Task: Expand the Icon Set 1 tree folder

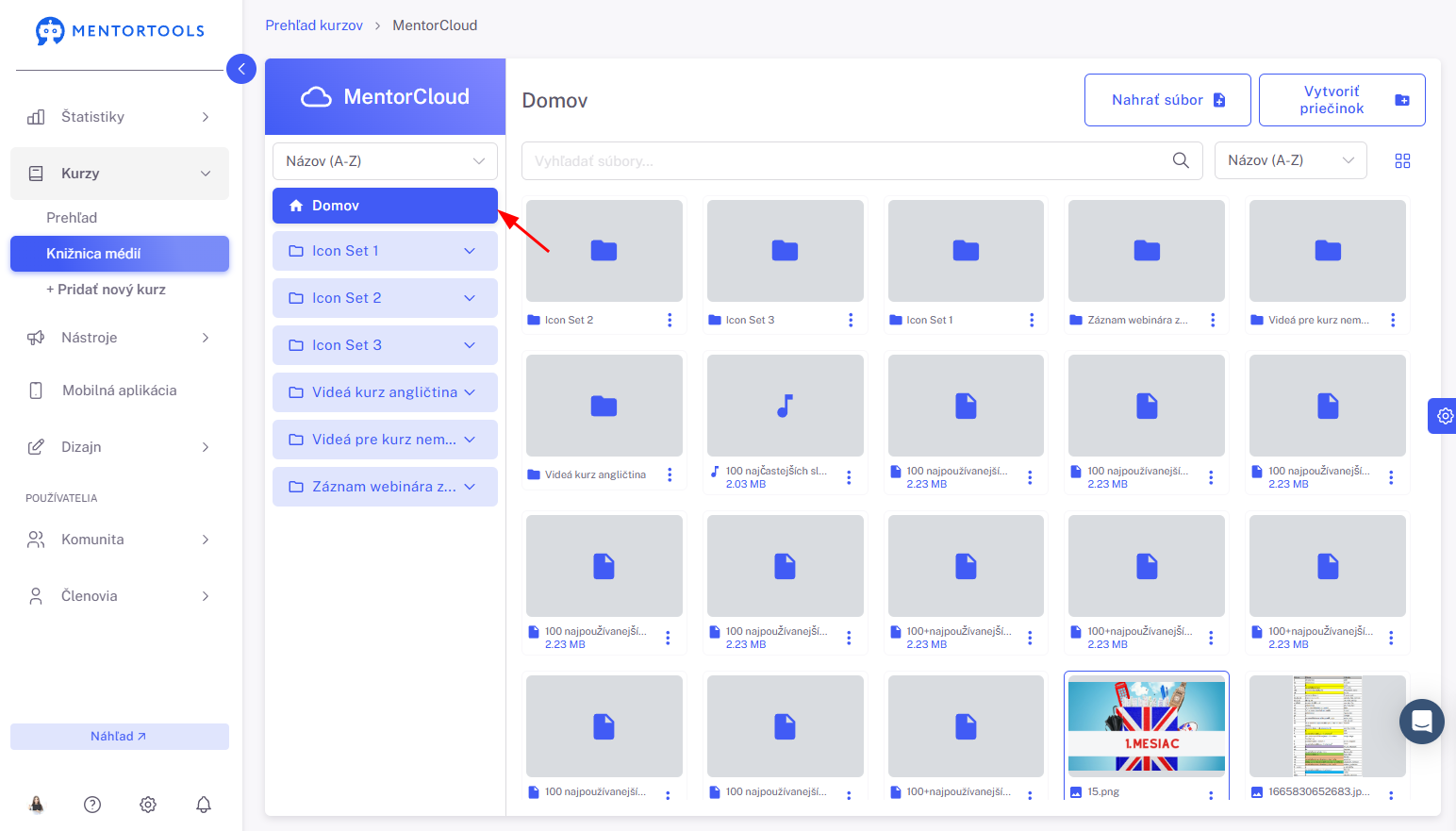Action: tap(470, 251)
